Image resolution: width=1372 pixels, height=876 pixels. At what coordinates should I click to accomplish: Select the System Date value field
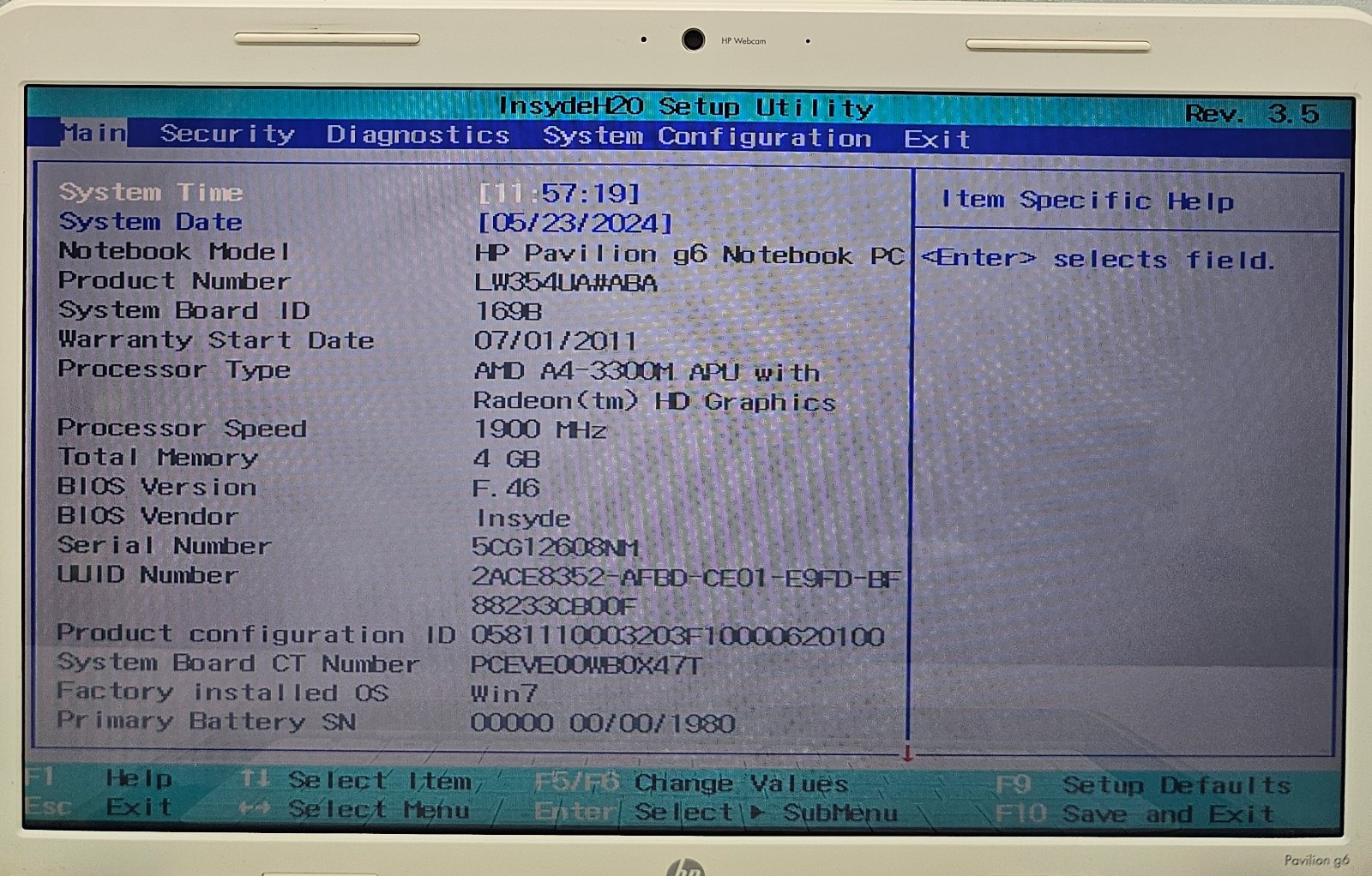point(575,223)
